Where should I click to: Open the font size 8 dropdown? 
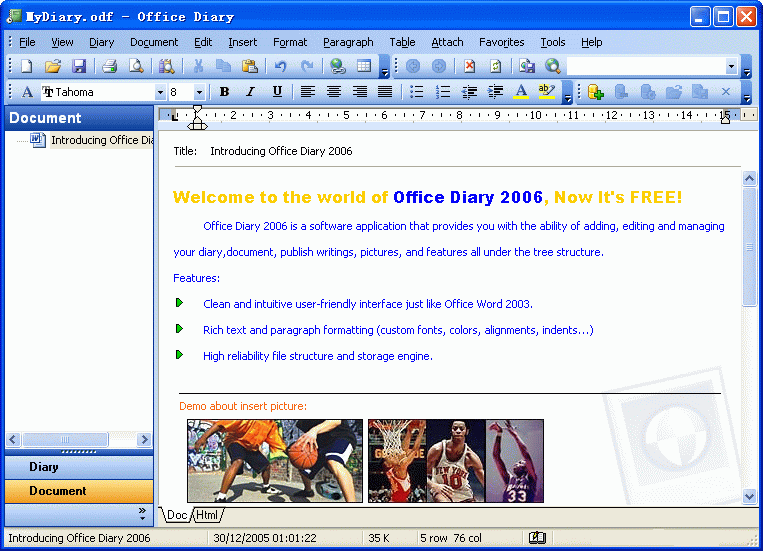coord(199,92)
